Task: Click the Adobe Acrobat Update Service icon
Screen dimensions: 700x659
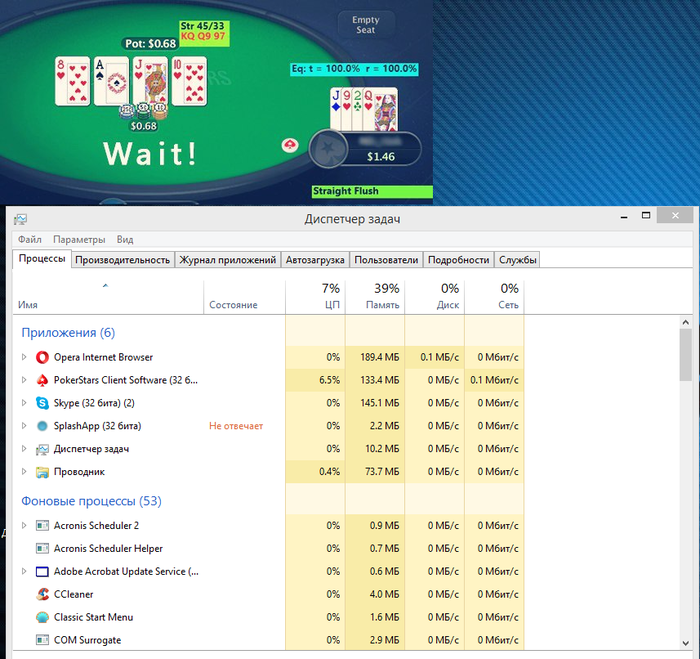Action: [x=42, y=571]
